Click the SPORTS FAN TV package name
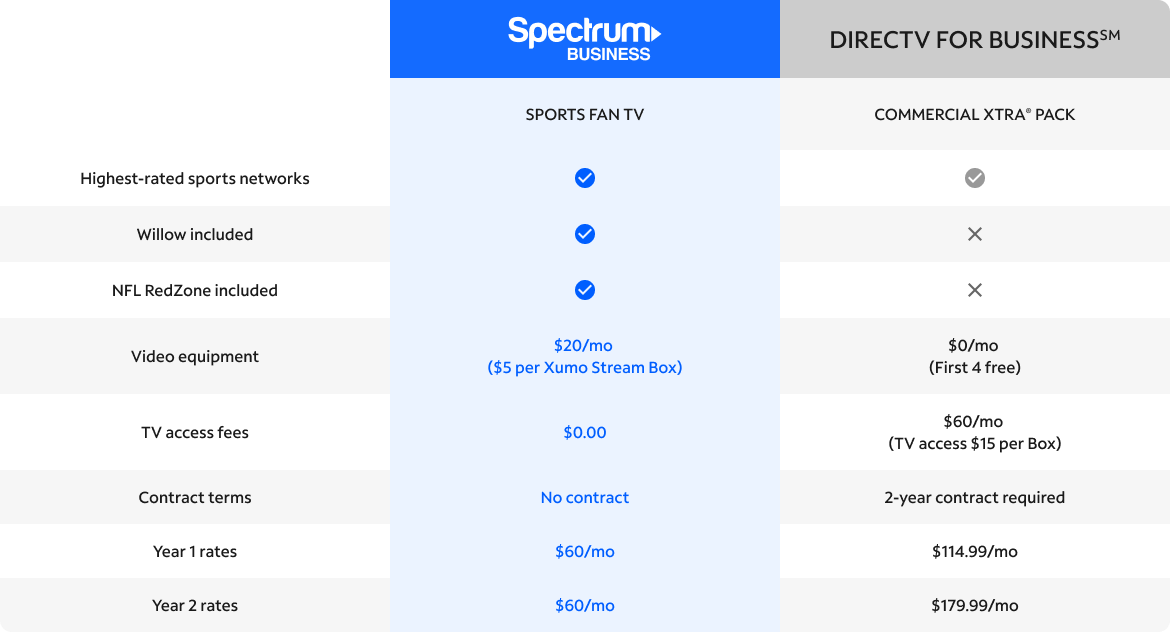The height and width of the screenshot is (632, 1170). 585,114
